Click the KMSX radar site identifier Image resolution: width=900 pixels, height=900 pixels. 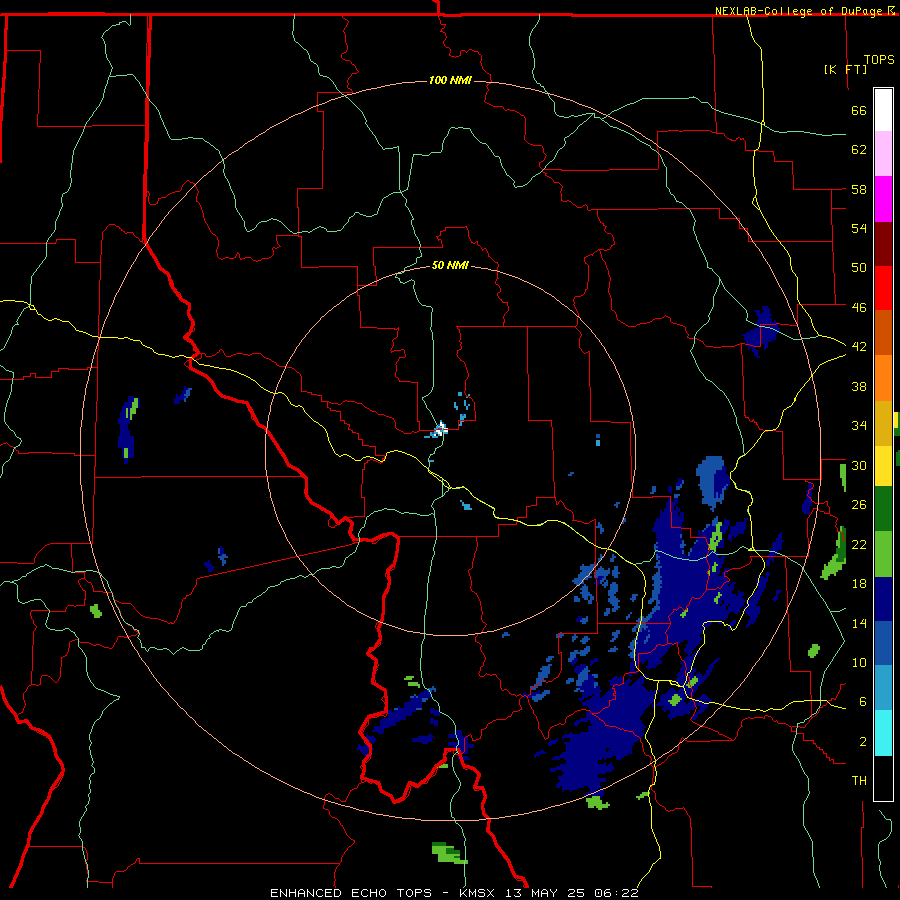point(479,893)
